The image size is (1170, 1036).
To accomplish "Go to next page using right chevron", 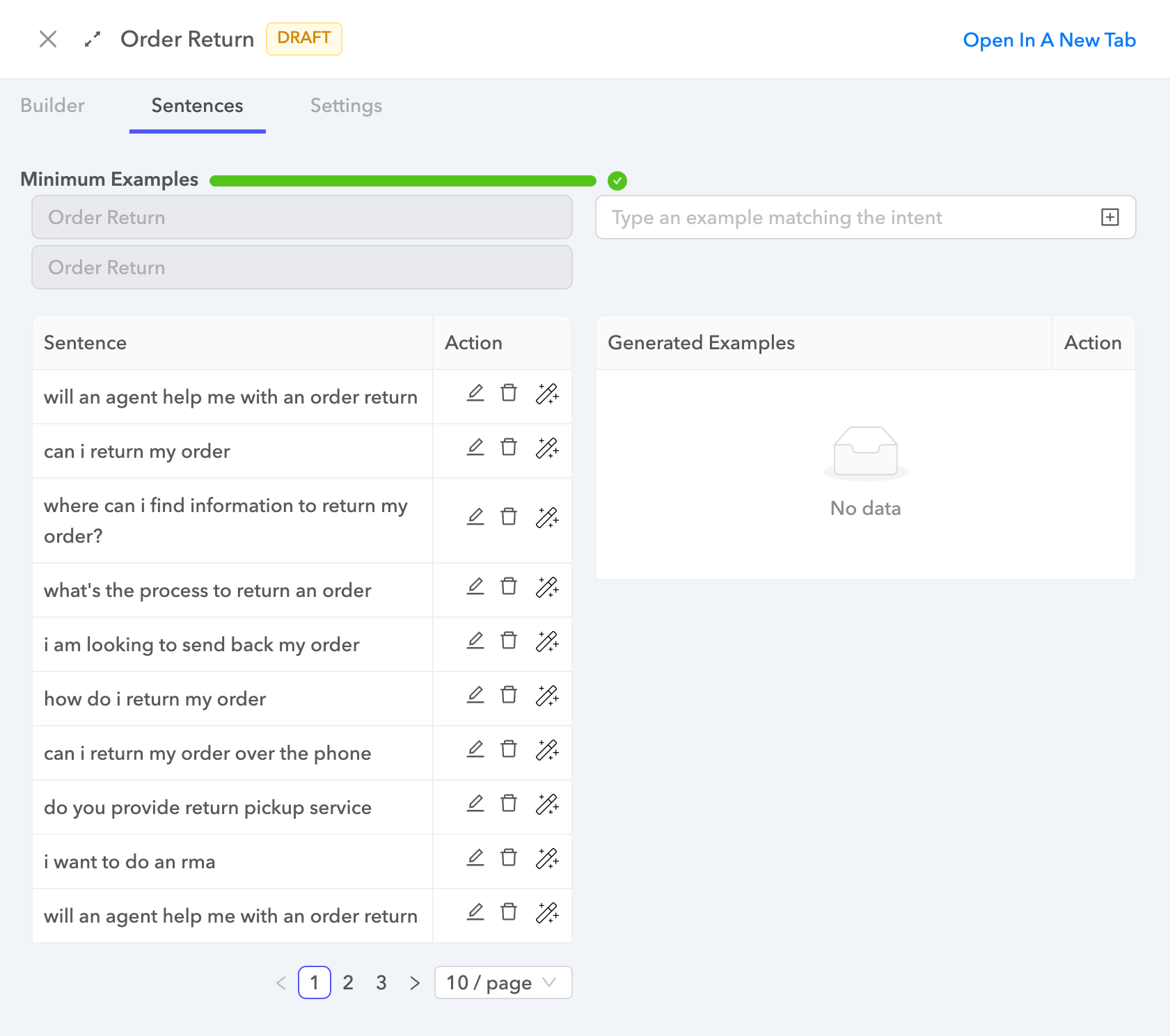I will tap(415, 982).
